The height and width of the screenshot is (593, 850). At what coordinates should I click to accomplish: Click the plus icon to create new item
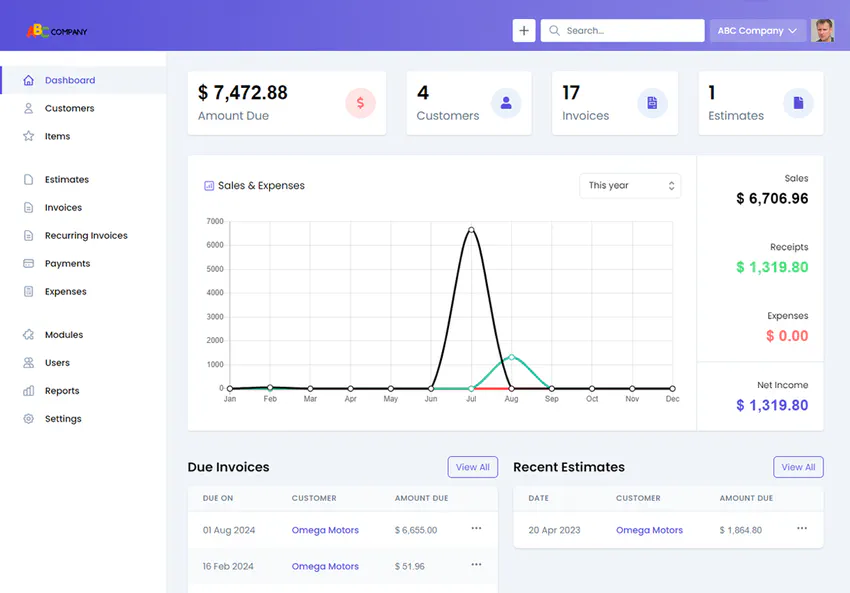click(x=524, y=30)
